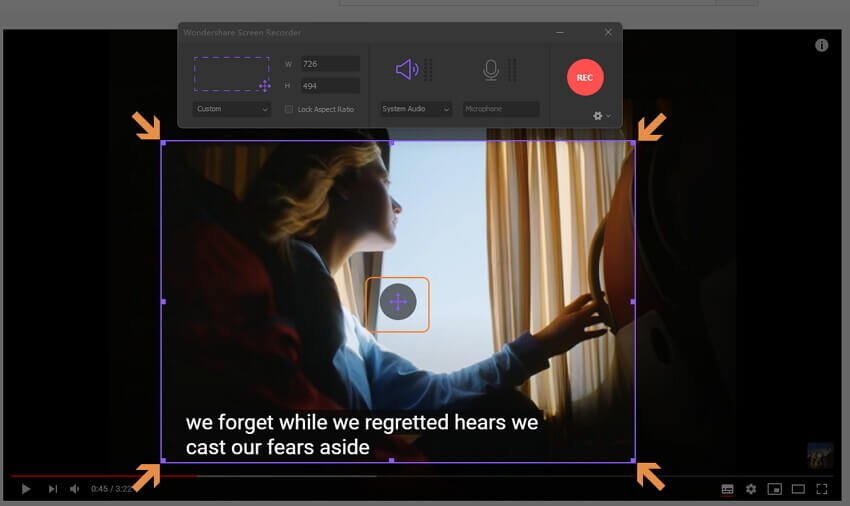Enter full screen in the video player

click(822, 489)
